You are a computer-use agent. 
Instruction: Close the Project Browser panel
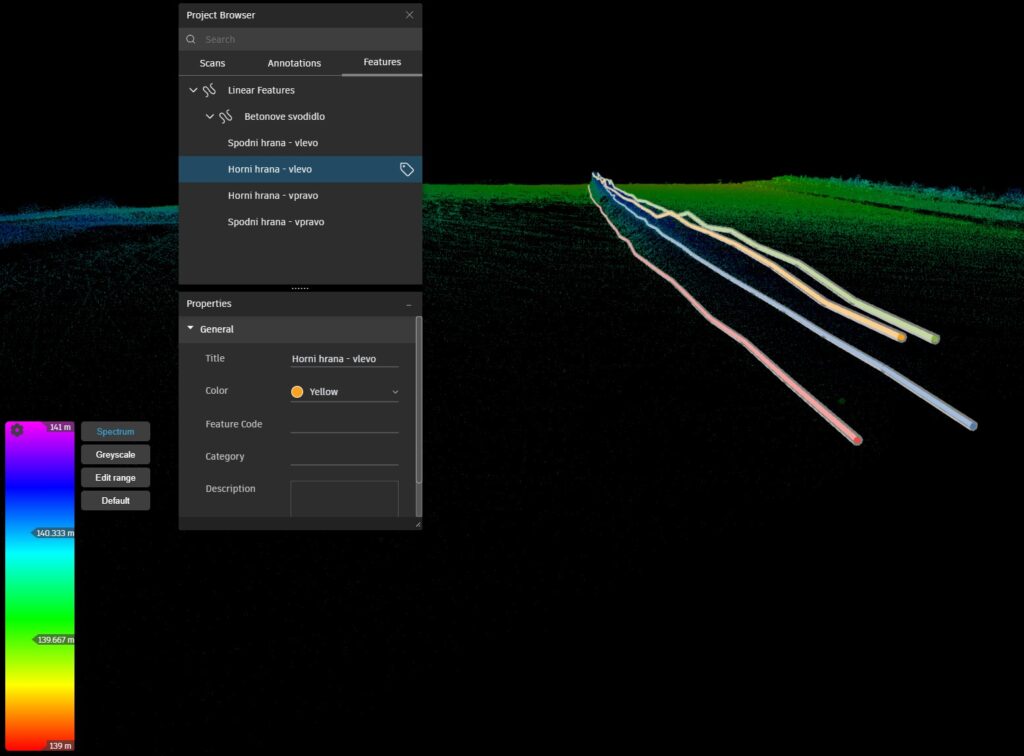[x=409, y=15]
